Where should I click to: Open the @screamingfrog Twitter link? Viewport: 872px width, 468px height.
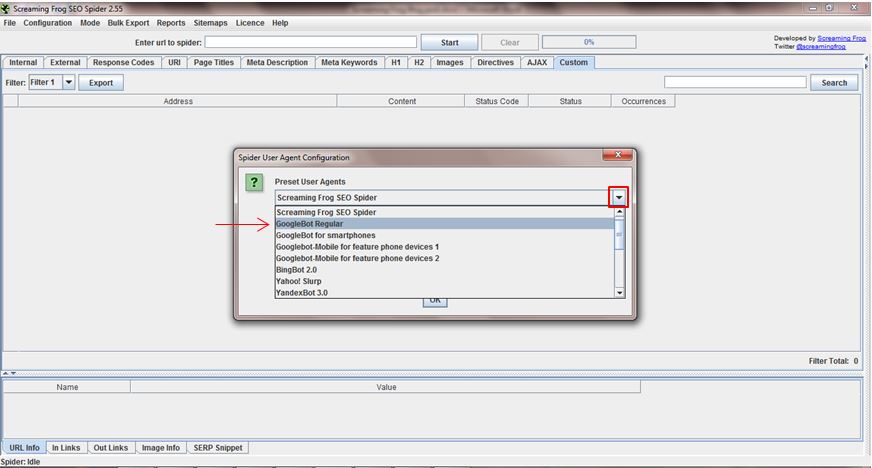pyautogui.click(x=821, y=47)
